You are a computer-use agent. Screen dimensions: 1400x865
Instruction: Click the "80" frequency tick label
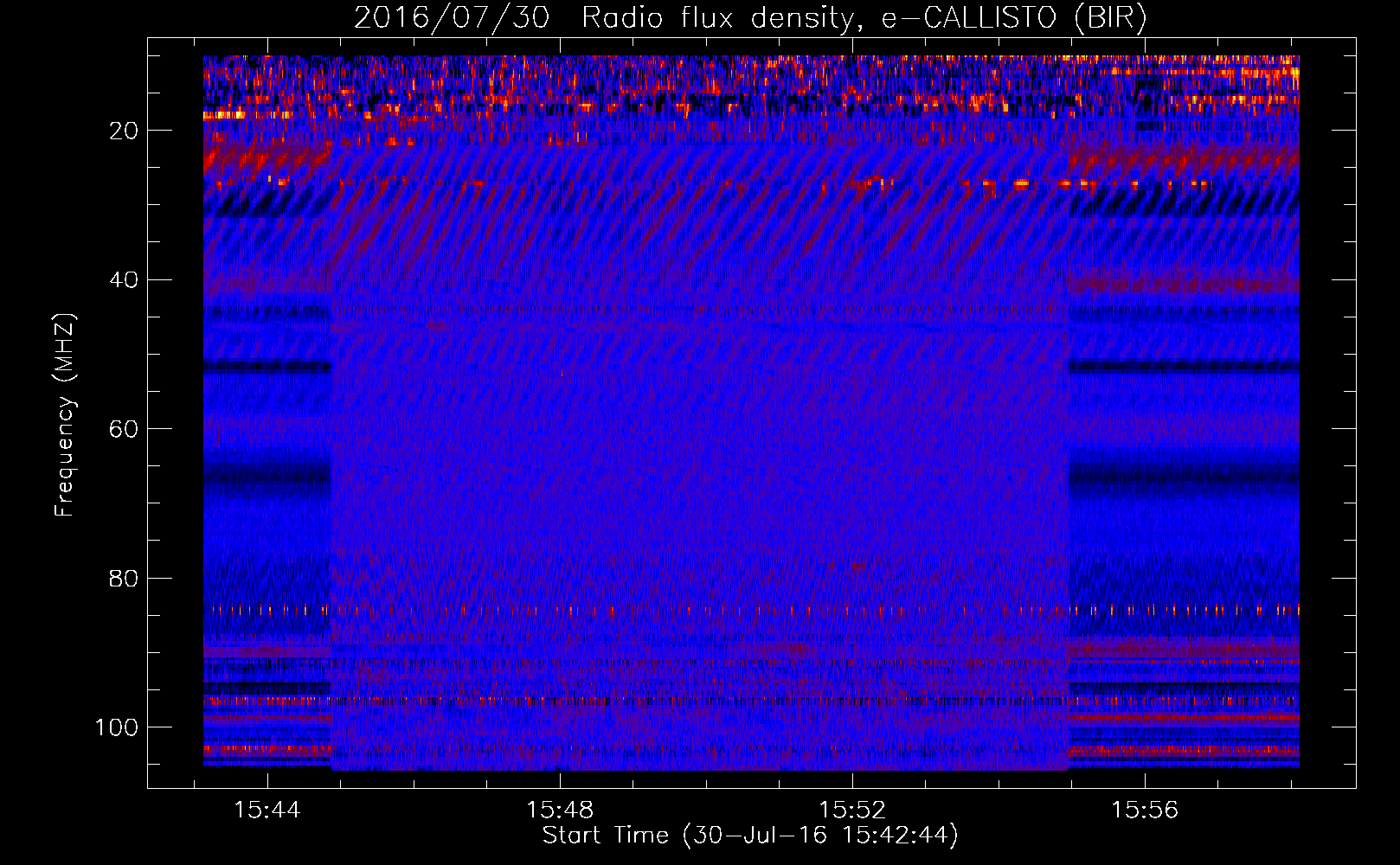point(124,579)
